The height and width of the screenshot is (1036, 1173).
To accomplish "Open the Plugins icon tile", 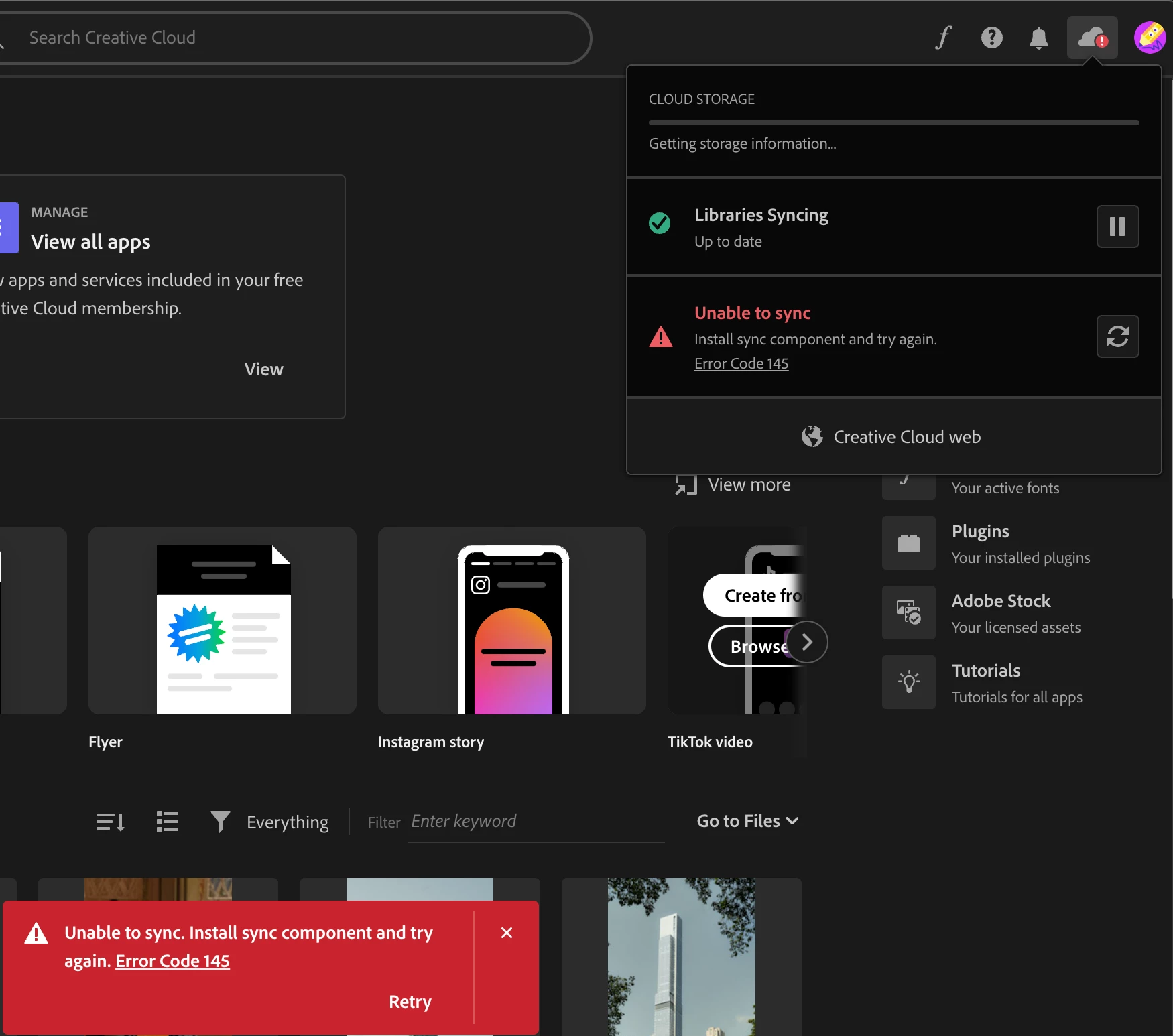I will point(908,543).
